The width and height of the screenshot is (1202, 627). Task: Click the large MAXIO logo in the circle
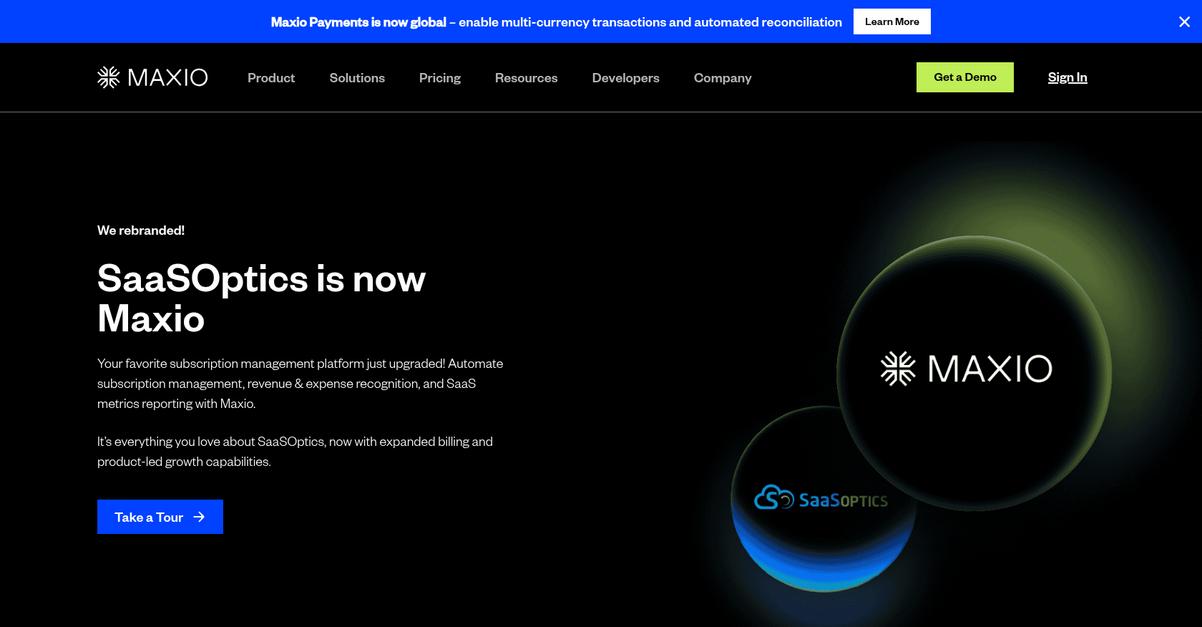tap(966, 369)
